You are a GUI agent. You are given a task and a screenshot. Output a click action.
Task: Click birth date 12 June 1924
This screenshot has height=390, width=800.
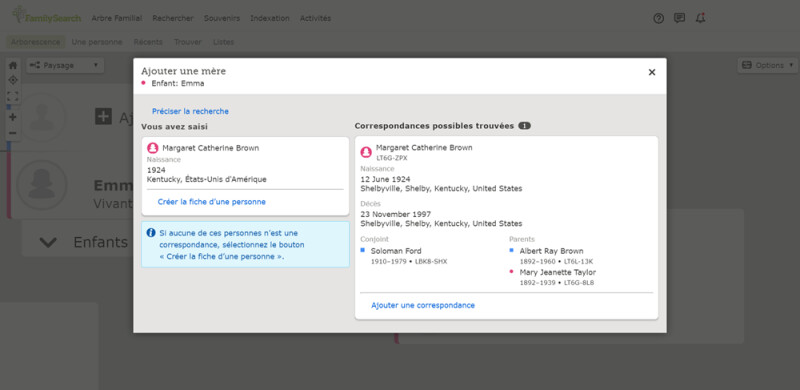385,179
